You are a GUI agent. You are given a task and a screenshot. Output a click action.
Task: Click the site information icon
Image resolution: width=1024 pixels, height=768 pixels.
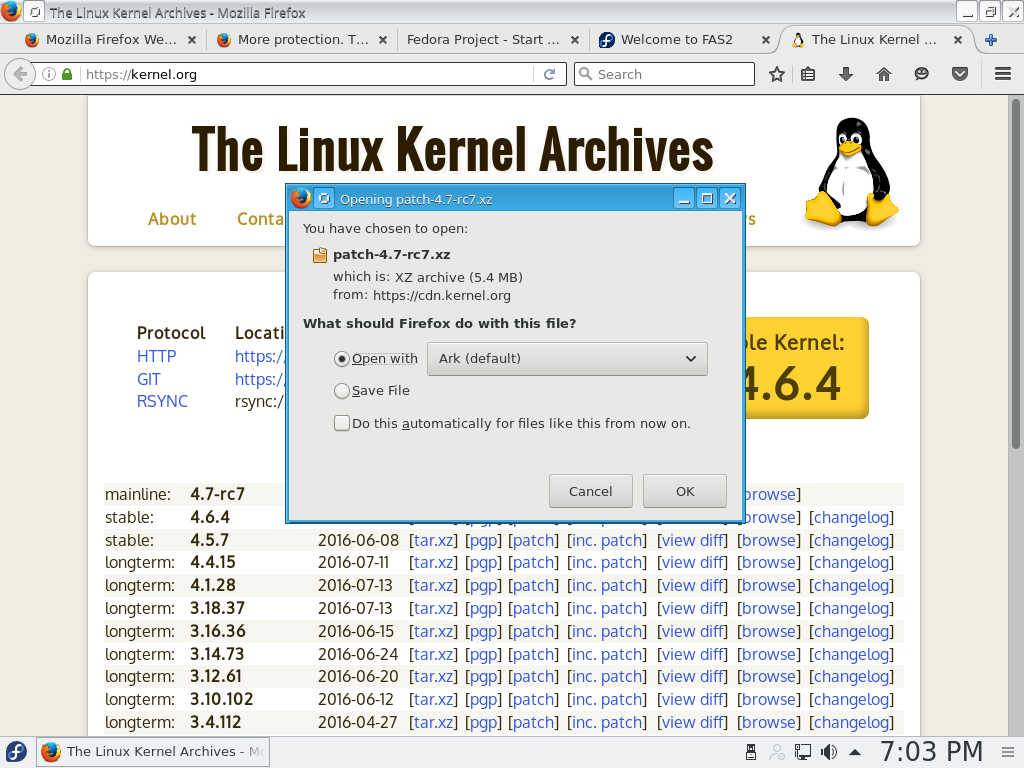(x=49, y=74)
